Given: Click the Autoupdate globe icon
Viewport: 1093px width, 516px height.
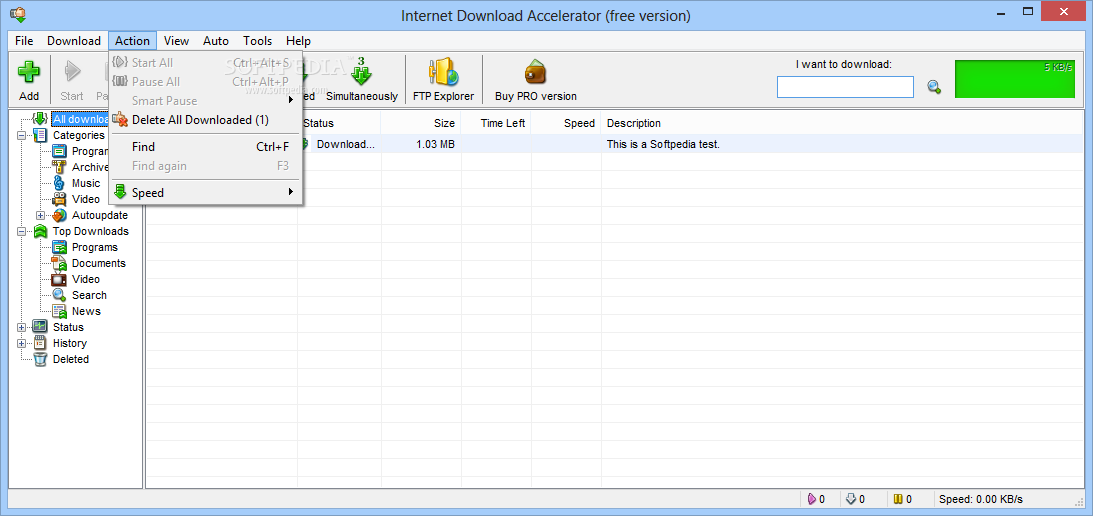Looking at the screenshot, I should click(x=59, y=215).
